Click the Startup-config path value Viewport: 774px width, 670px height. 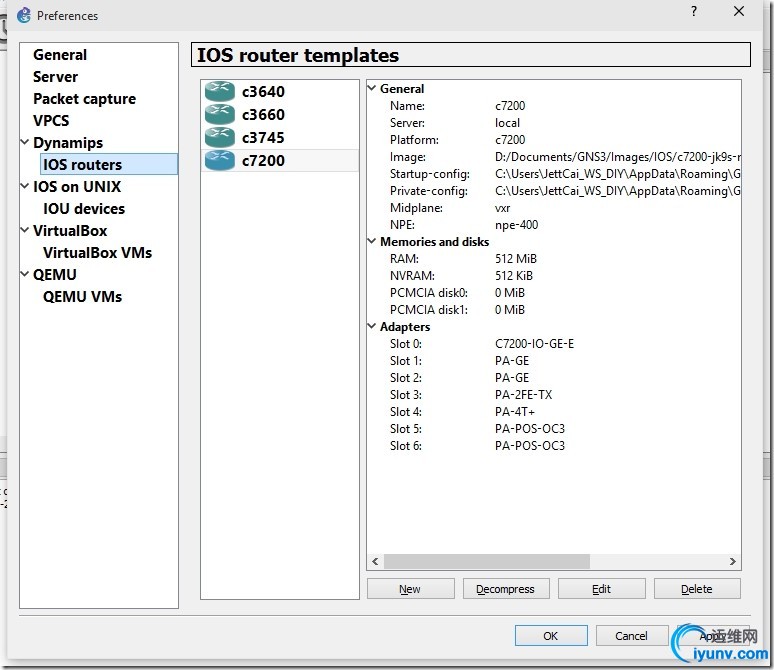pyautogui.click(x=617, y=174)
